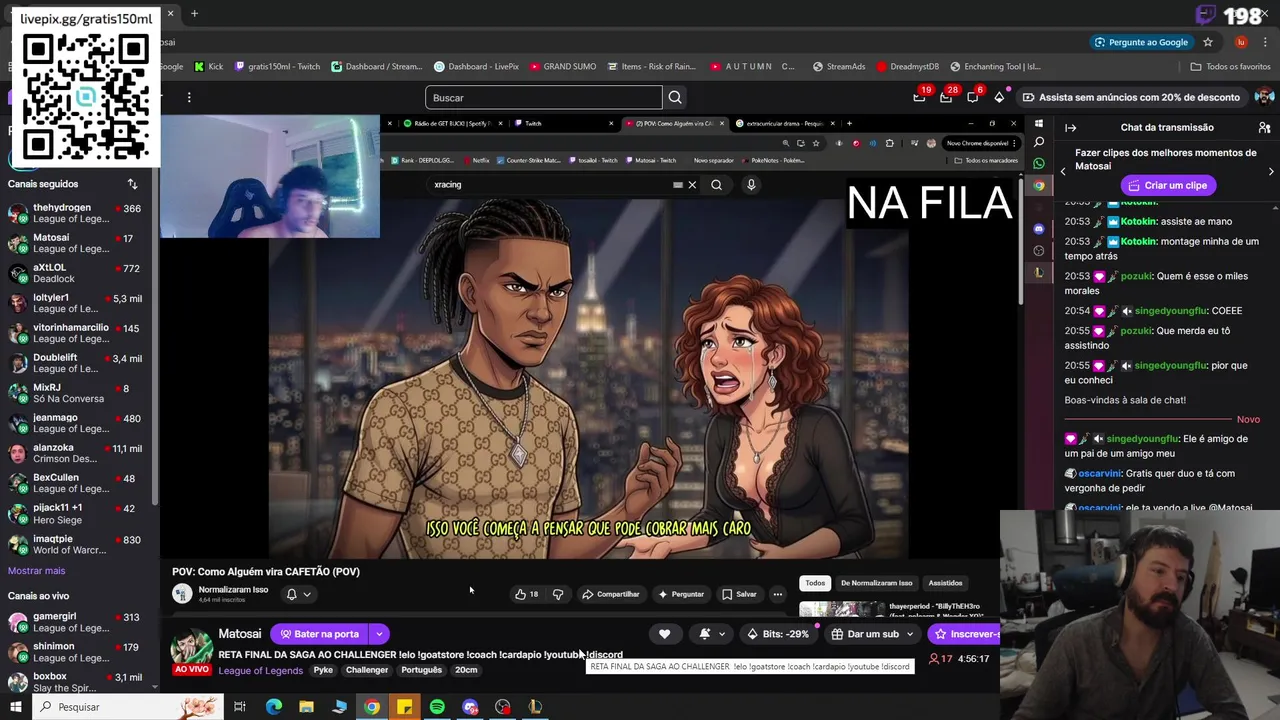This screenshot has width=1280, height=720.
Task: Open the shinimon live channel in sidebar
Action: [76, 652]
